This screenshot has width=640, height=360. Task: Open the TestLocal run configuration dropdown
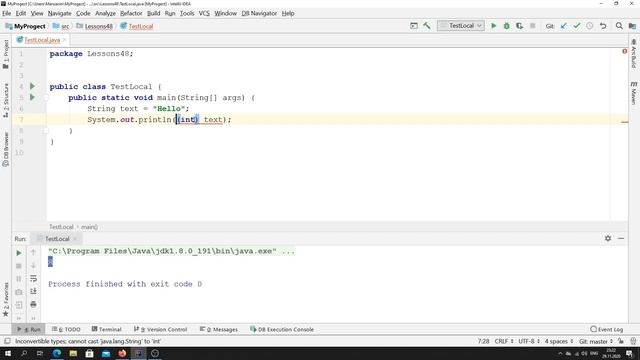point(461,26)
